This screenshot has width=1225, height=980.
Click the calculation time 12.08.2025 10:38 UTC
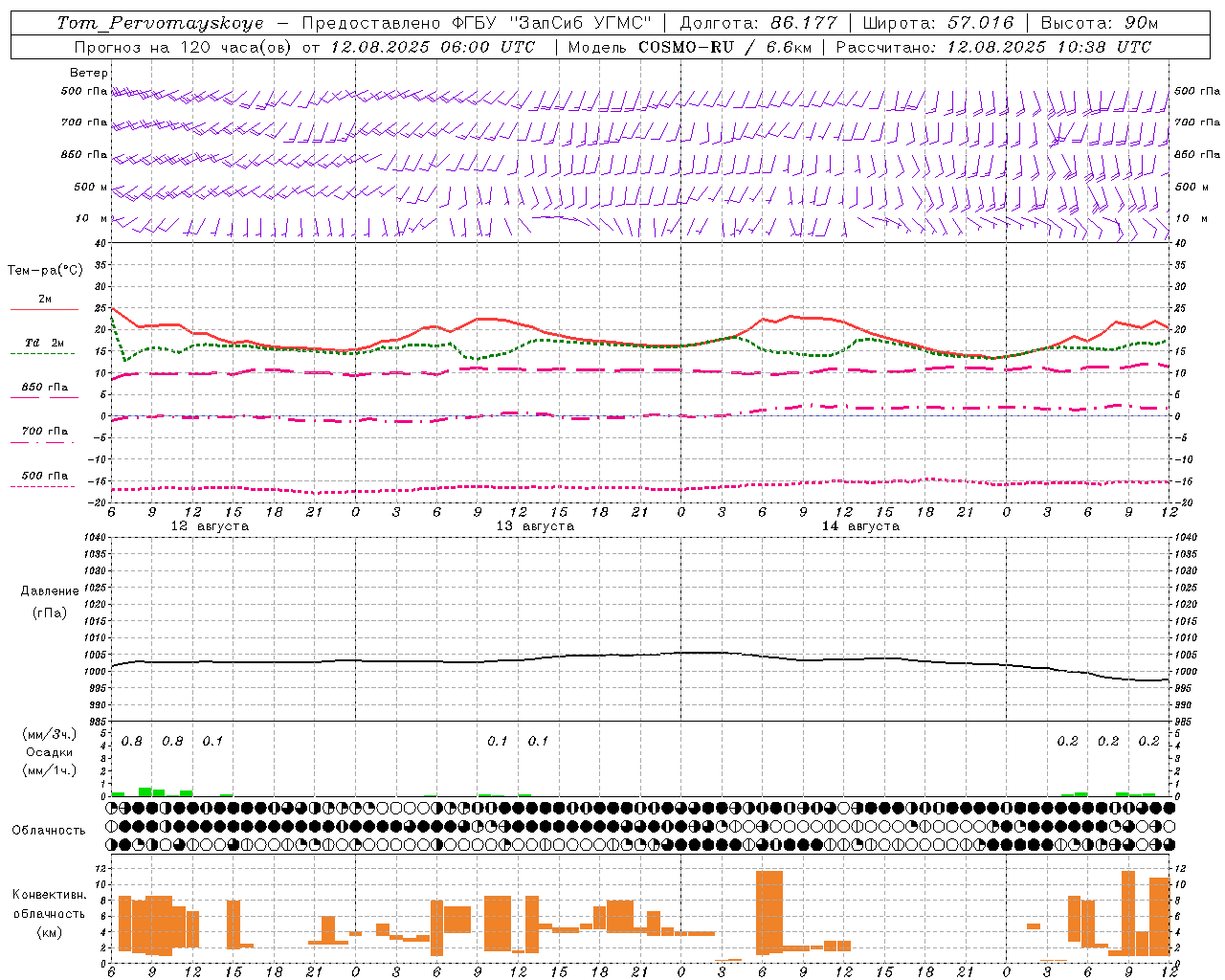pos(1049,47)
